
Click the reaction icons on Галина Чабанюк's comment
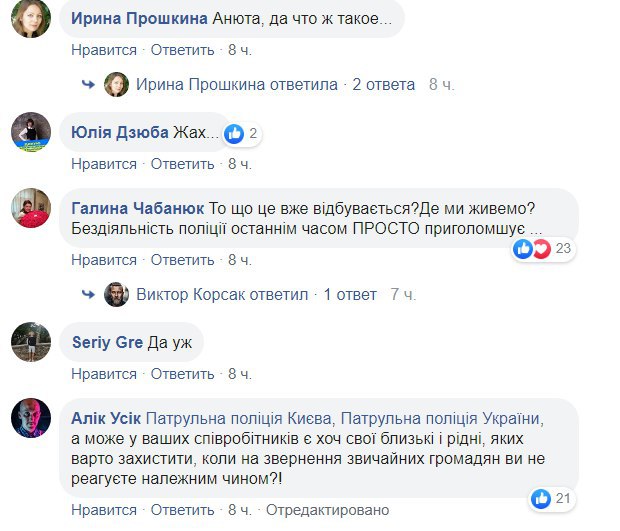[531, 249]
